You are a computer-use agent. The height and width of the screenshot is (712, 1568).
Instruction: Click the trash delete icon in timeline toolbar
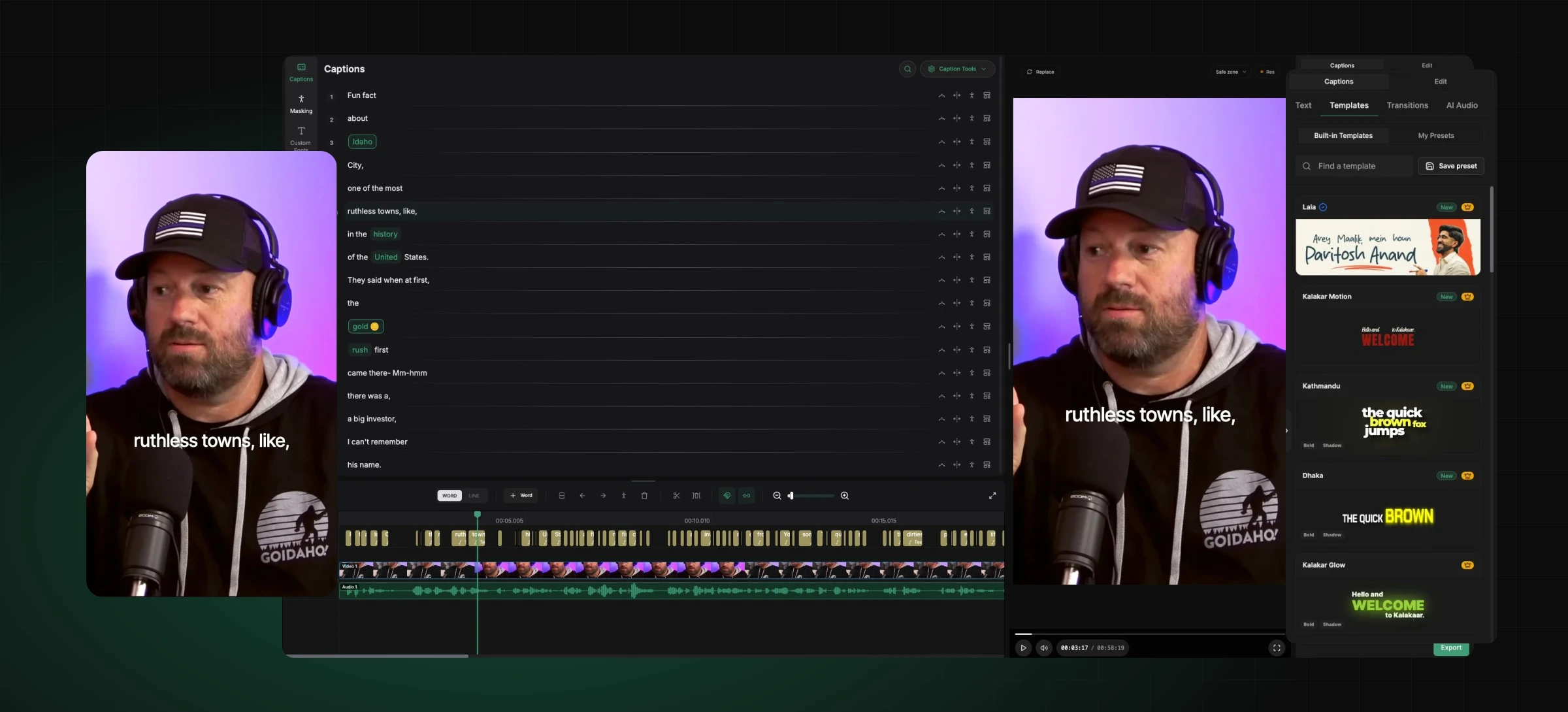pos(644,496)
